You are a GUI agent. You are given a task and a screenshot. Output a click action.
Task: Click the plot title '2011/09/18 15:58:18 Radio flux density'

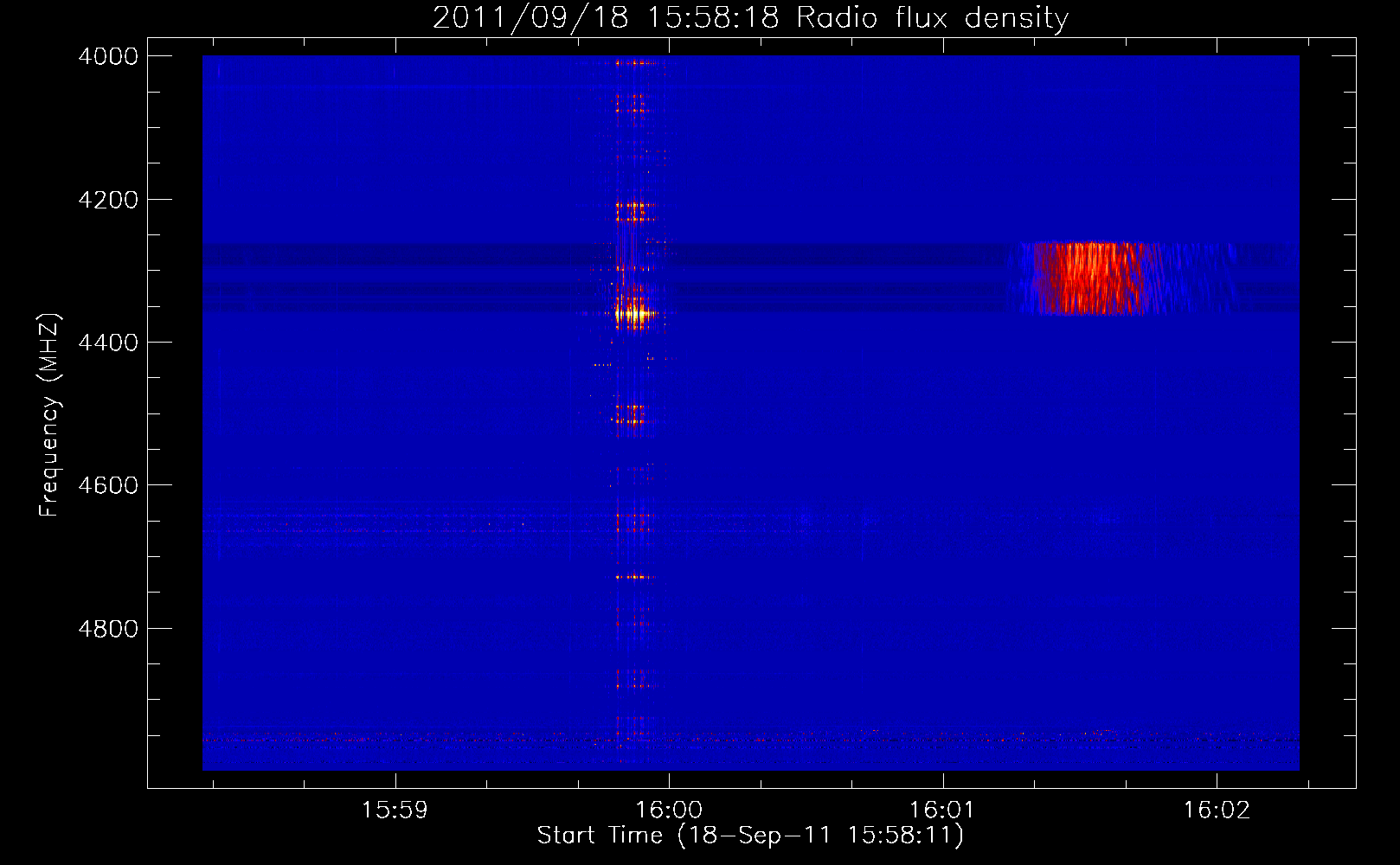(750, 17)
